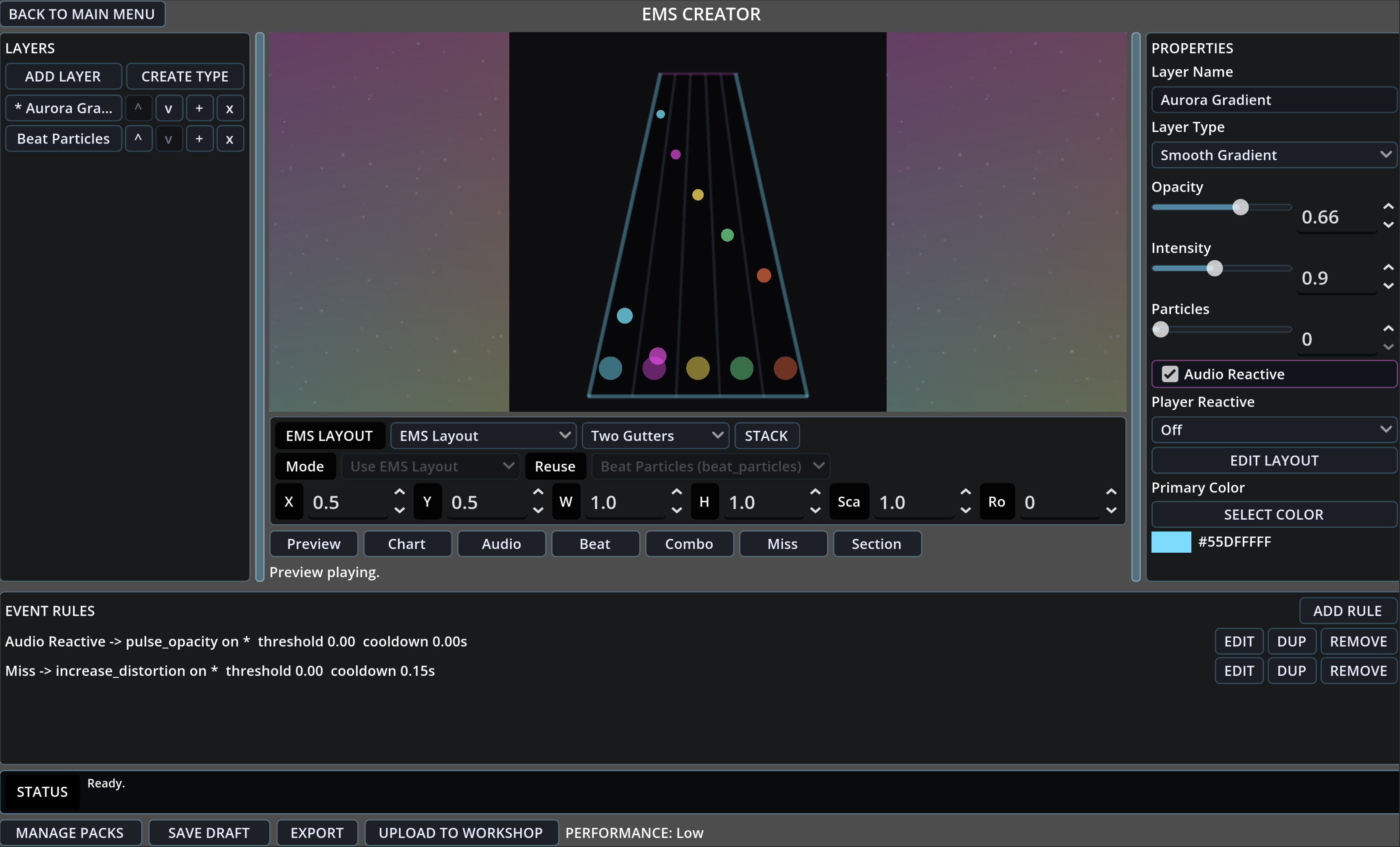Select the Section tab
1400x847 pixels.
pyautogui.click(x=877, y=544)
